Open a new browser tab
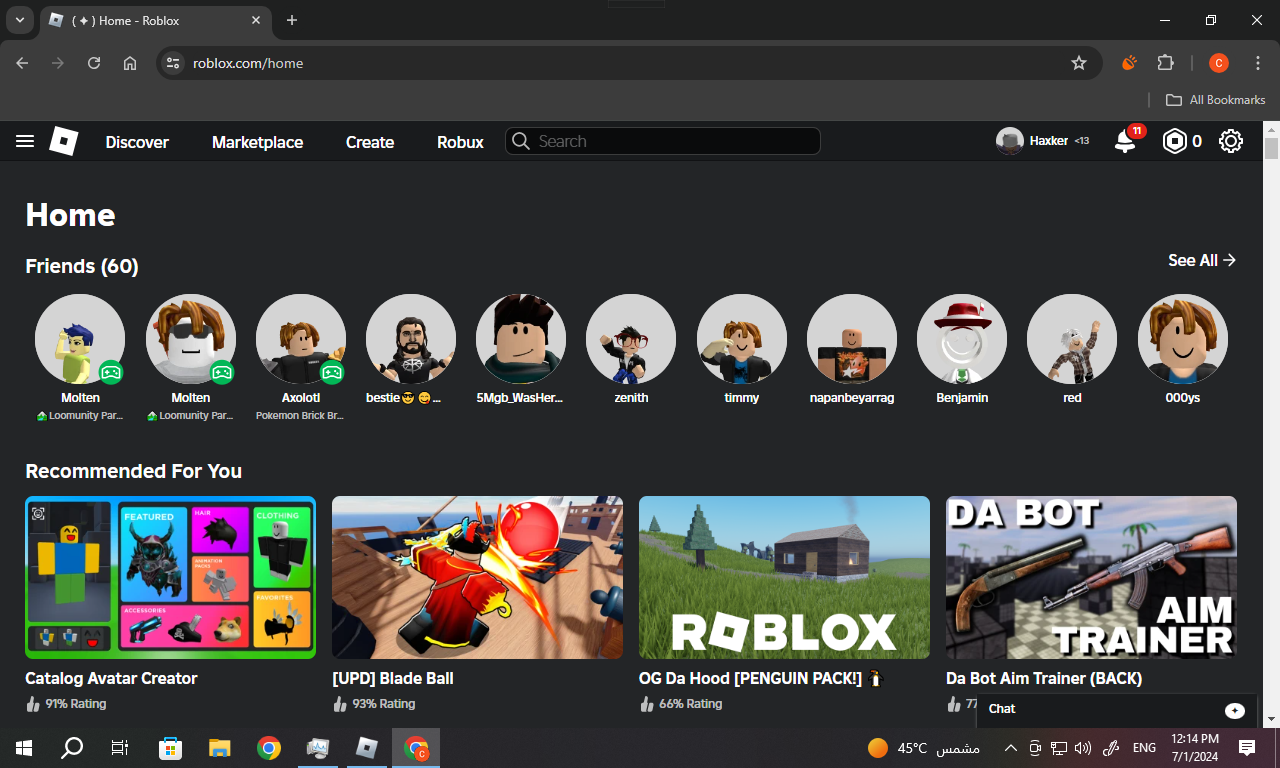The image size is (1280, 768). pos(292,20)
